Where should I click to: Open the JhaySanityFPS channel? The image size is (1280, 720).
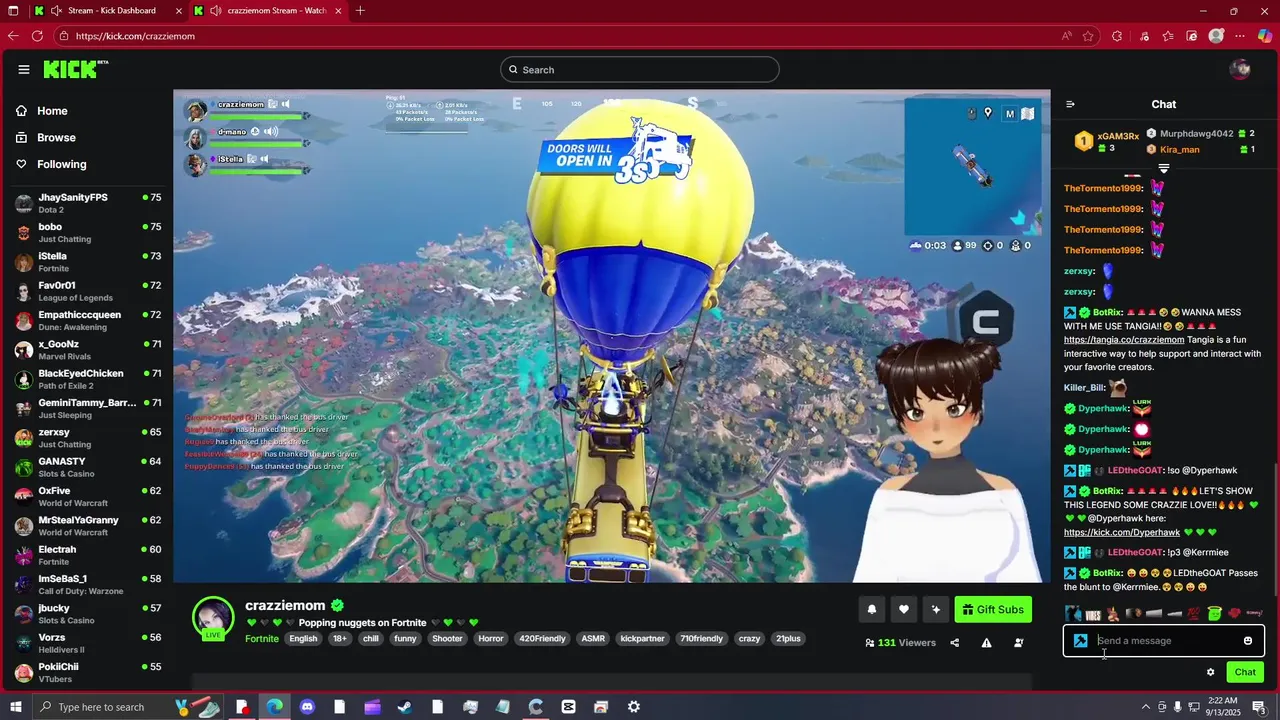[87, 203]
